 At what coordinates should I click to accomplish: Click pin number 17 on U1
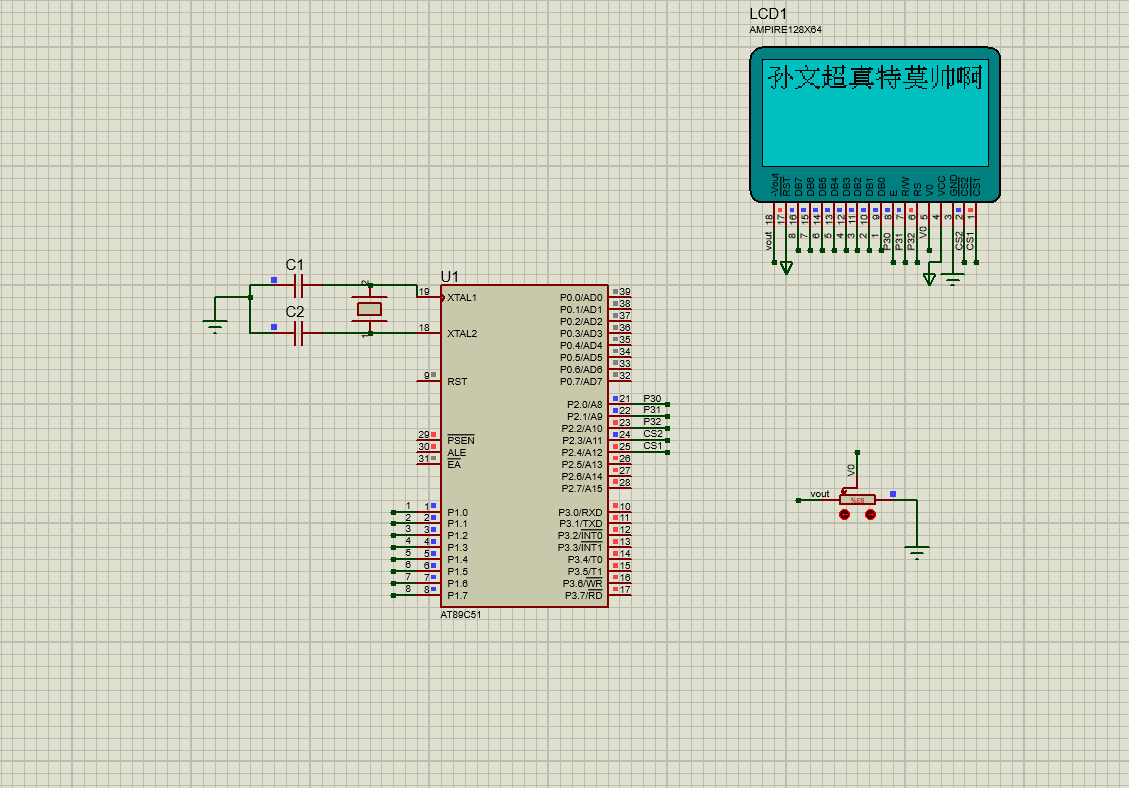[x=624, y=589]
